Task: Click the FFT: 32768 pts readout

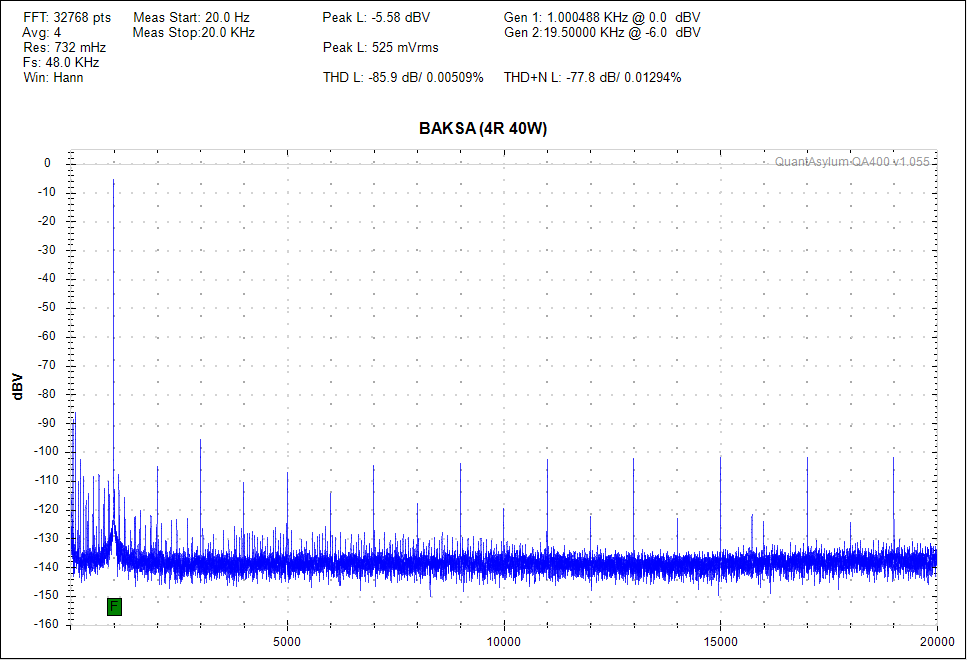Action: [67, 17]
